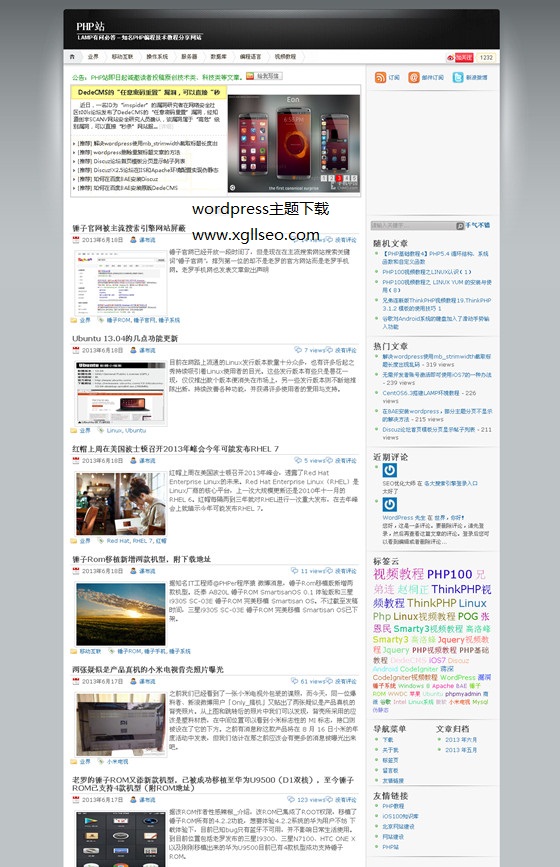Click author icon under Ubuntu 13.04 article
This screenshot has width=560, height=867.
coord(133,350)
